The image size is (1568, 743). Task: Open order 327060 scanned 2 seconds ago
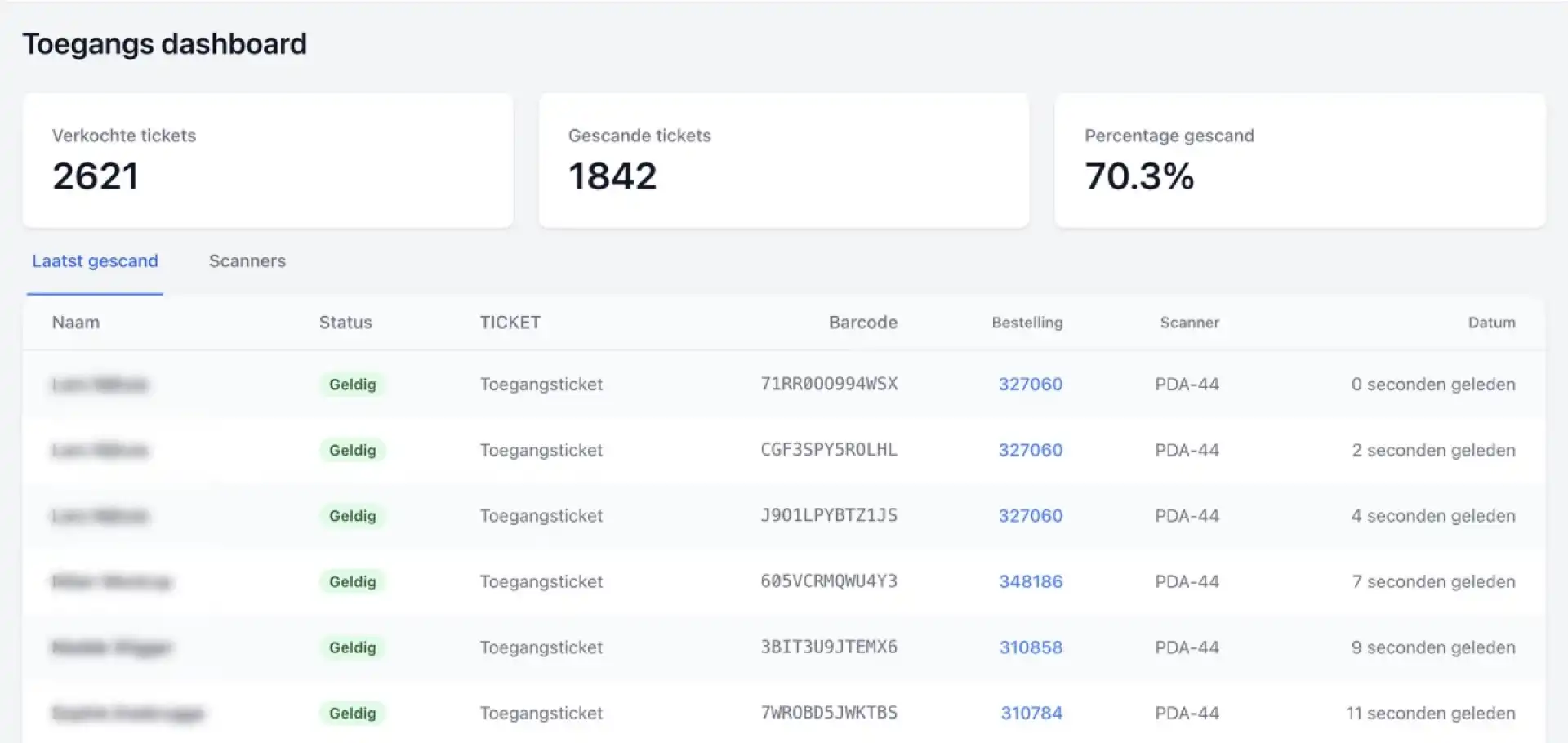(x=1030, y=450)
